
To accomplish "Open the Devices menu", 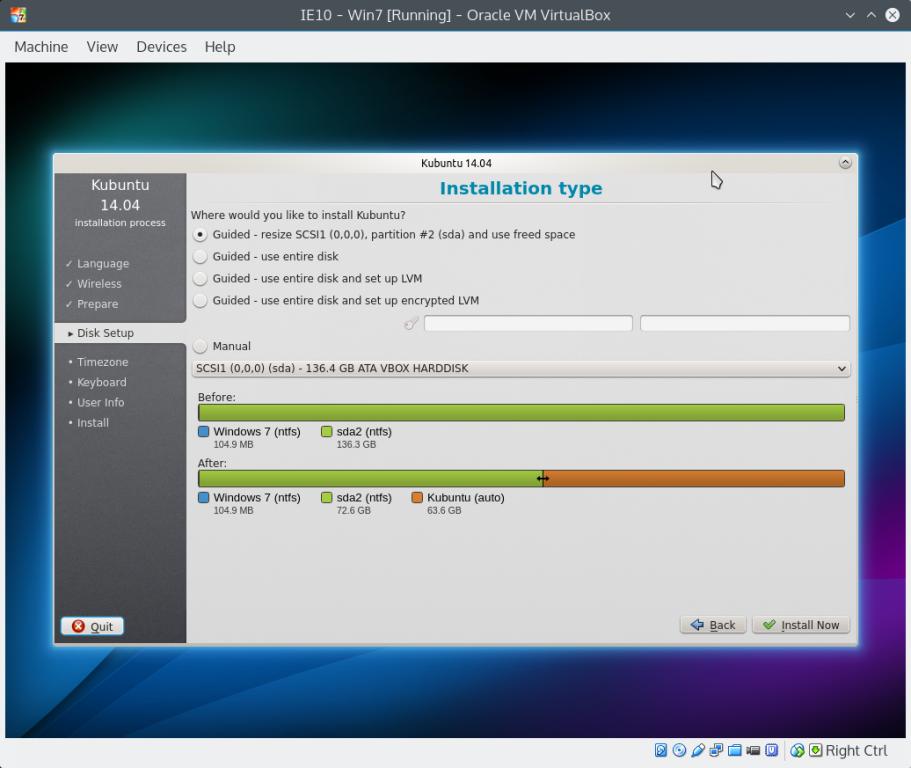I will coord(161,47).
